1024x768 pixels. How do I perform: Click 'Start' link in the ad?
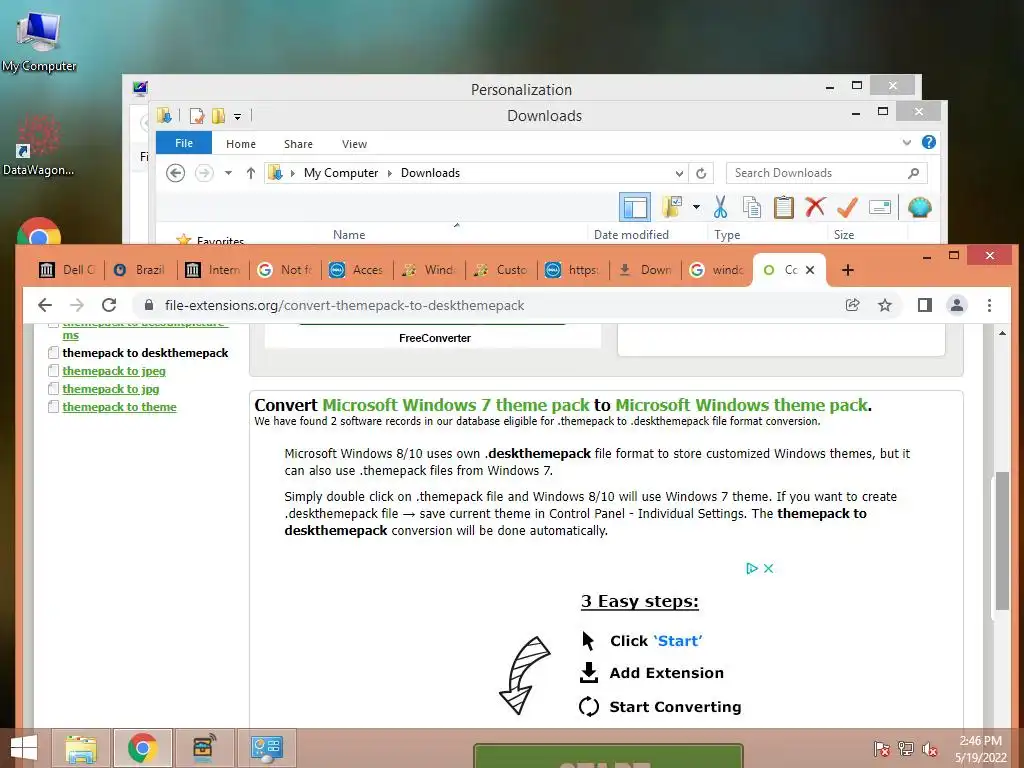click(x=678, y=641)
